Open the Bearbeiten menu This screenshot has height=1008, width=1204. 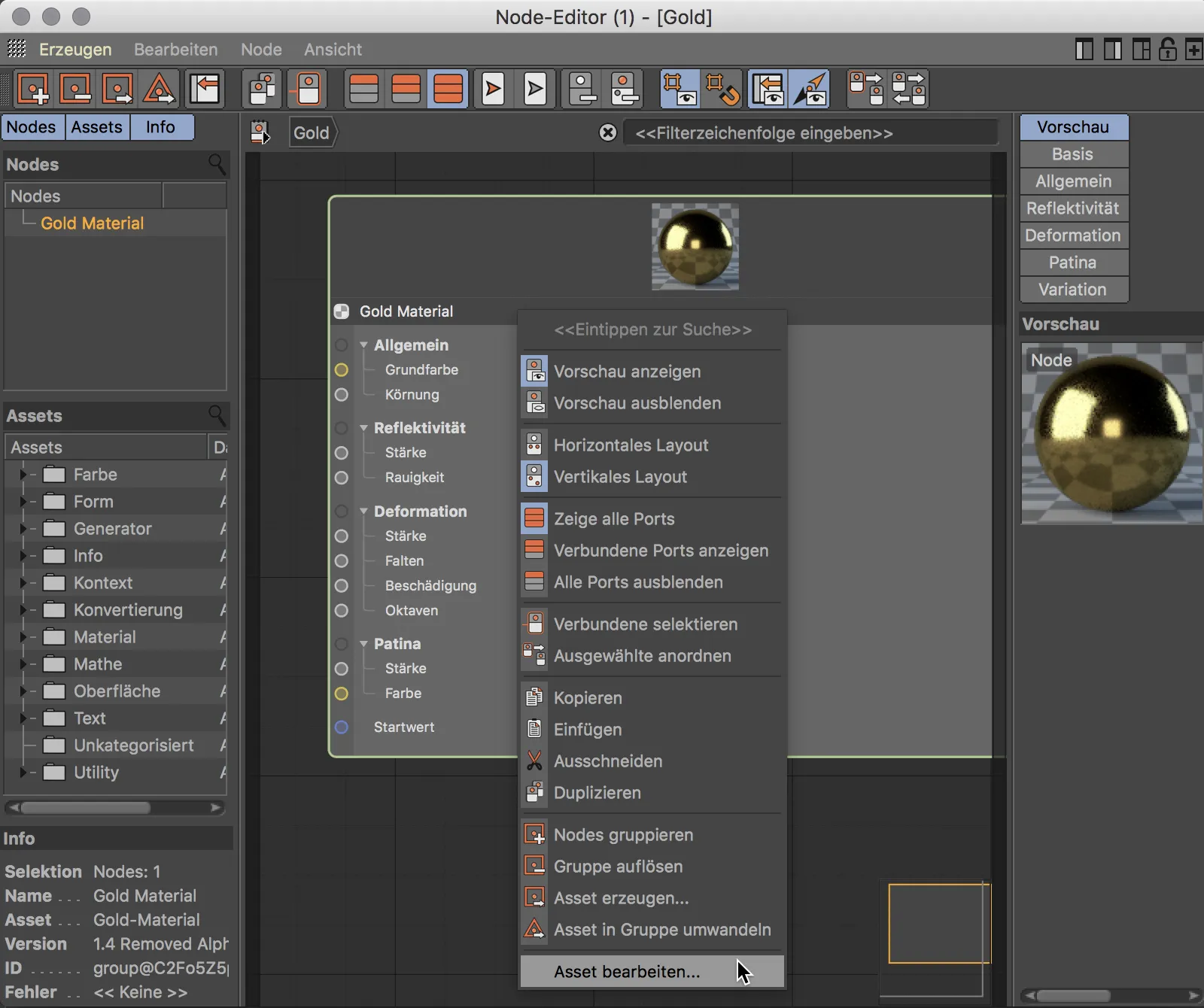175,50
